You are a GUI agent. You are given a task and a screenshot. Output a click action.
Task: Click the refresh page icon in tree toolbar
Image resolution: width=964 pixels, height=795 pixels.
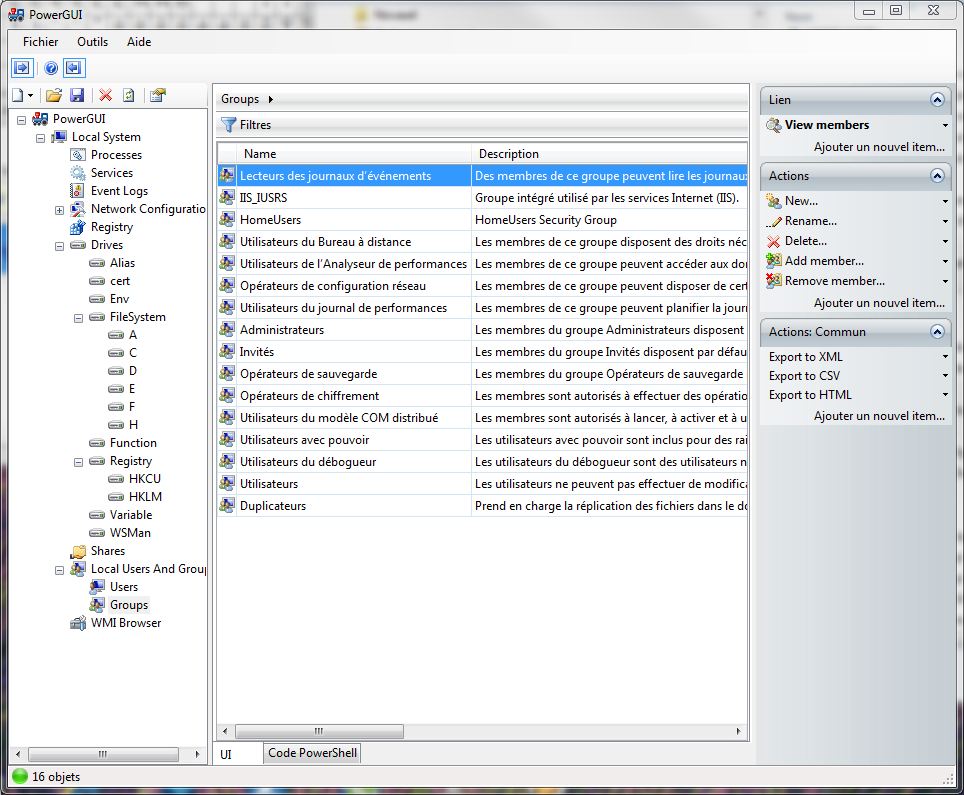pyautogui.click(x=128, y=95)
